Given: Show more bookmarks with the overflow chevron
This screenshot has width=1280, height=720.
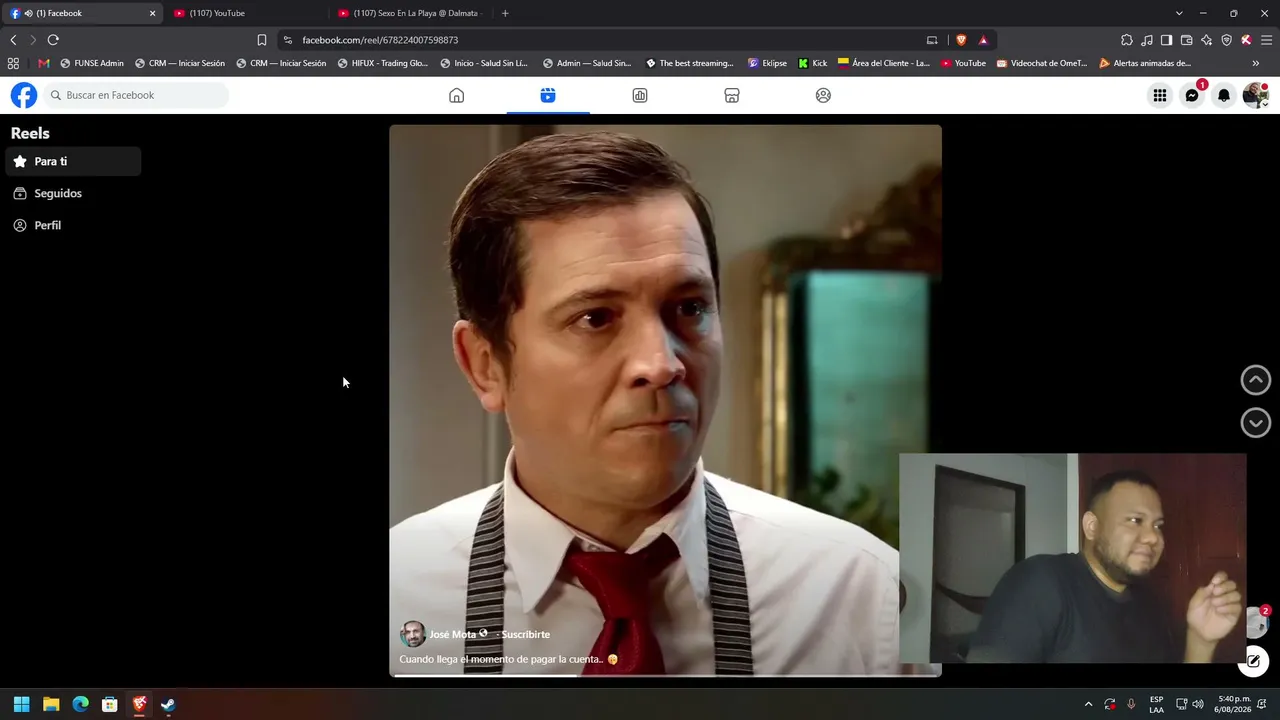Looking at the screenshot, I should [1256, 63].
